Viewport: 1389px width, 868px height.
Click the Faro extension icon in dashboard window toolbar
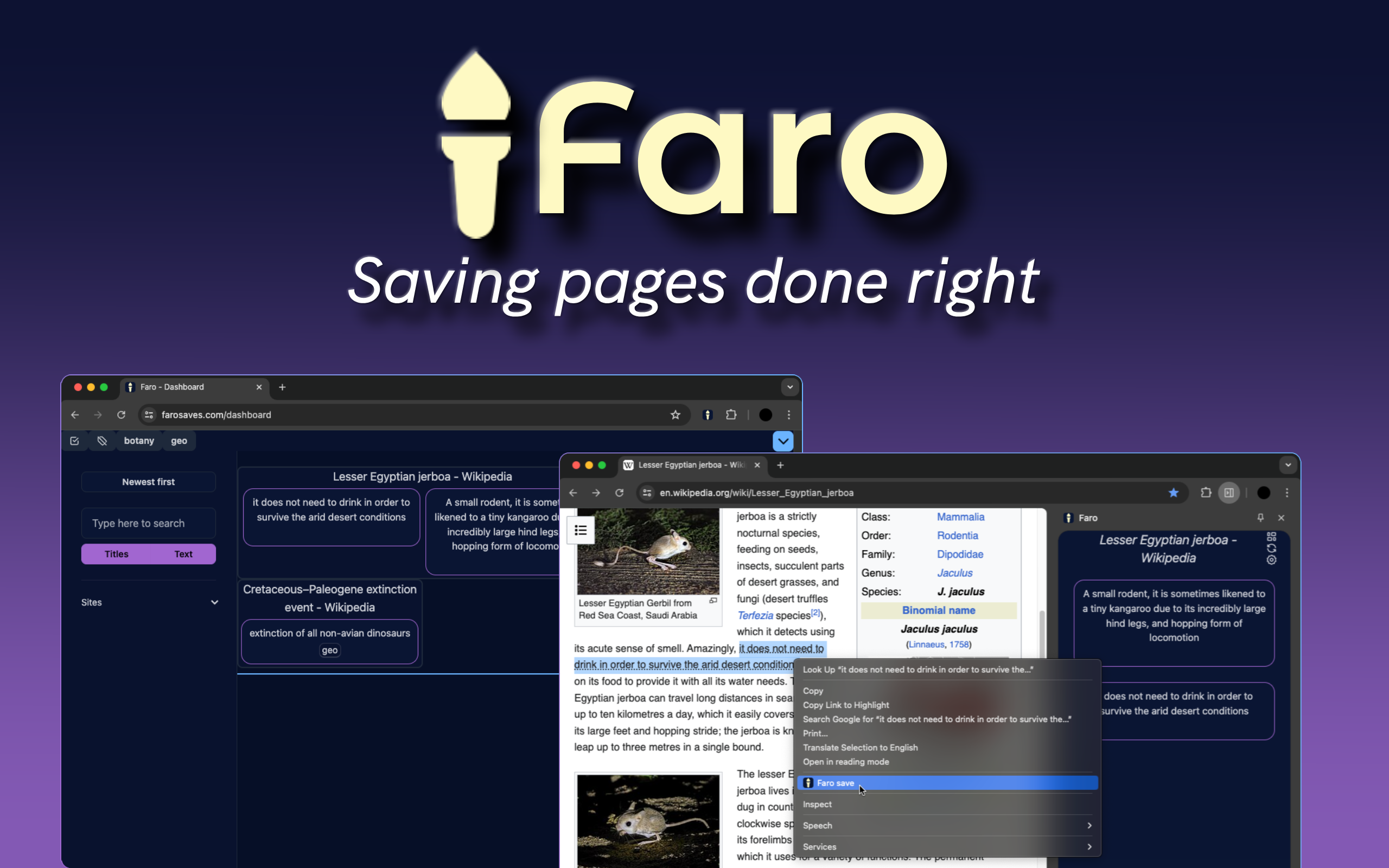(x=708, y=414)
